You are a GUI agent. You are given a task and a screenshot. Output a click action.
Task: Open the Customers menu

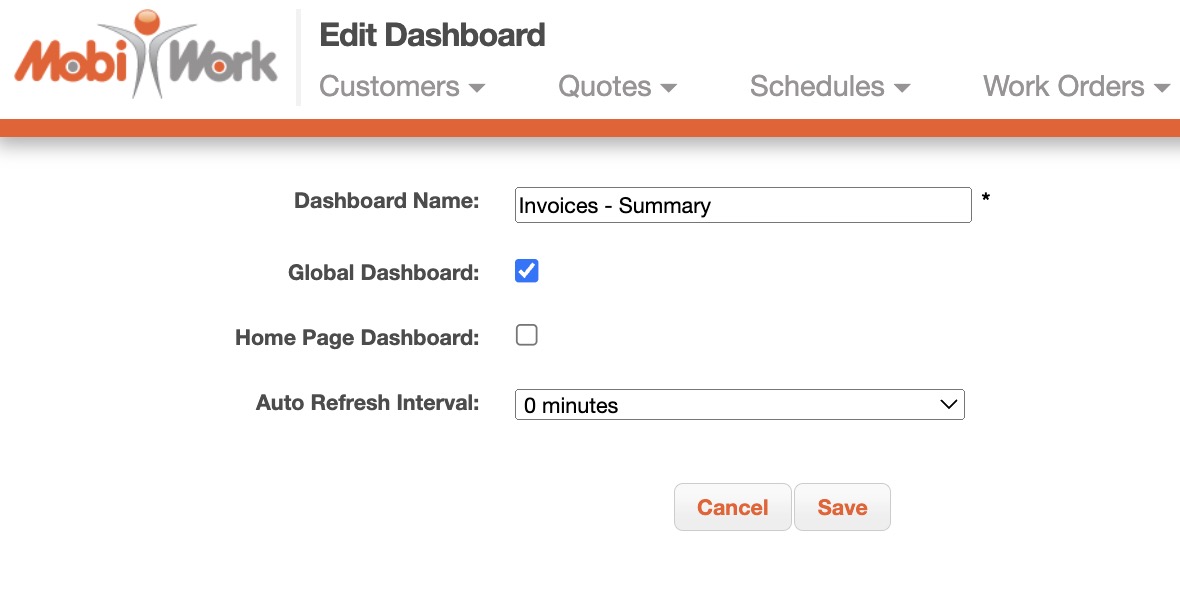pos(389,87)
